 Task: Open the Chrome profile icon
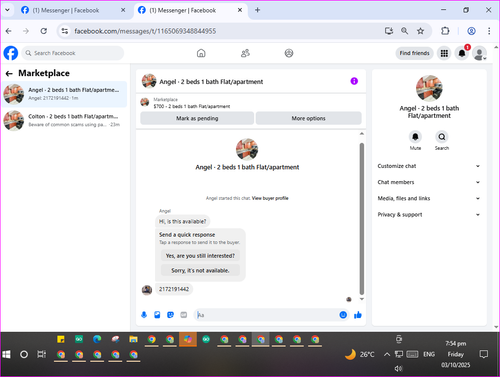click(x=471, y=31)
